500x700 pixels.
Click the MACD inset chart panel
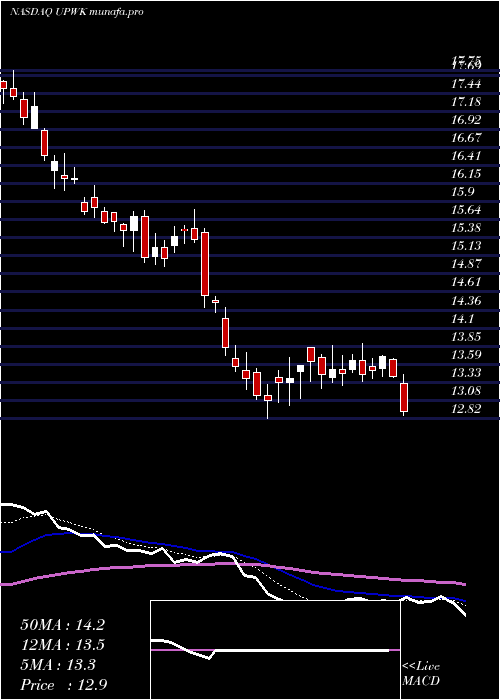click(275, 650)
